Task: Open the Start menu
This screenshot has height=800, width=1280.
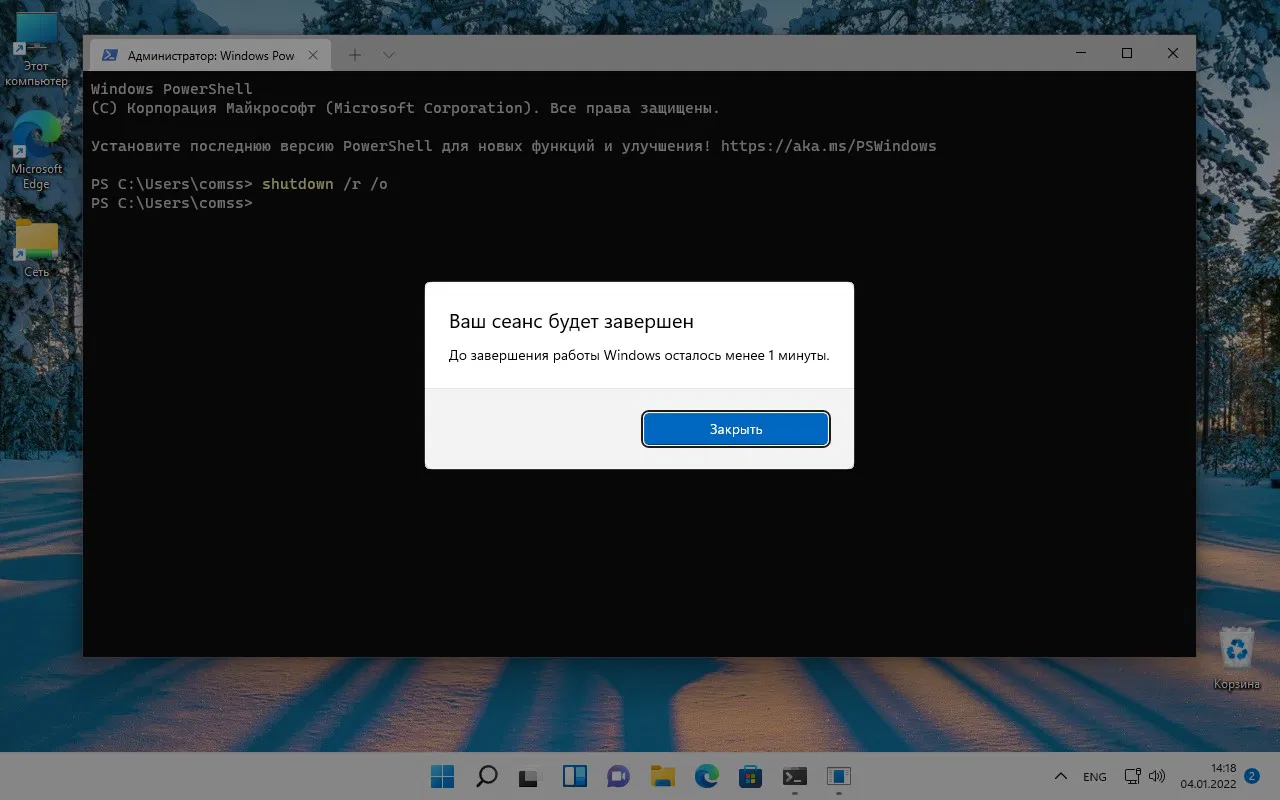Action: [x=442, y=777]
